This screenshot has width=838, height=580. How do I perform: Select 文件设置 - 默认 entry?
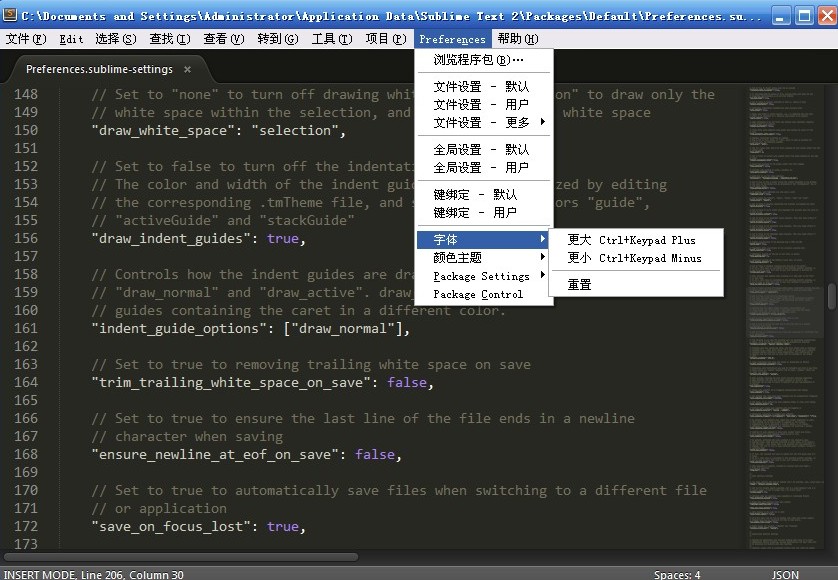pos(484,87)
